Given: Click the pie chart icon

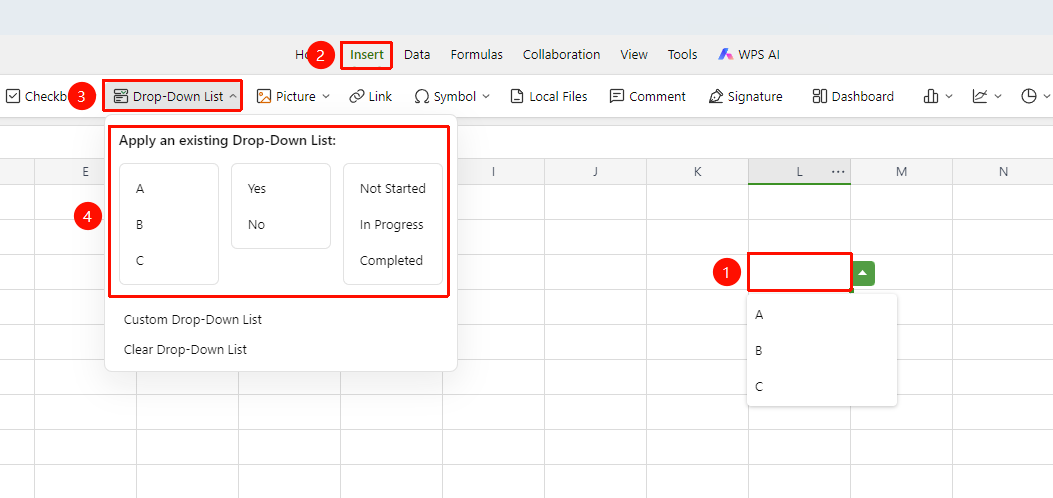Looking at the screenshot, I should pyautogui.click(x=1028, y=97).
